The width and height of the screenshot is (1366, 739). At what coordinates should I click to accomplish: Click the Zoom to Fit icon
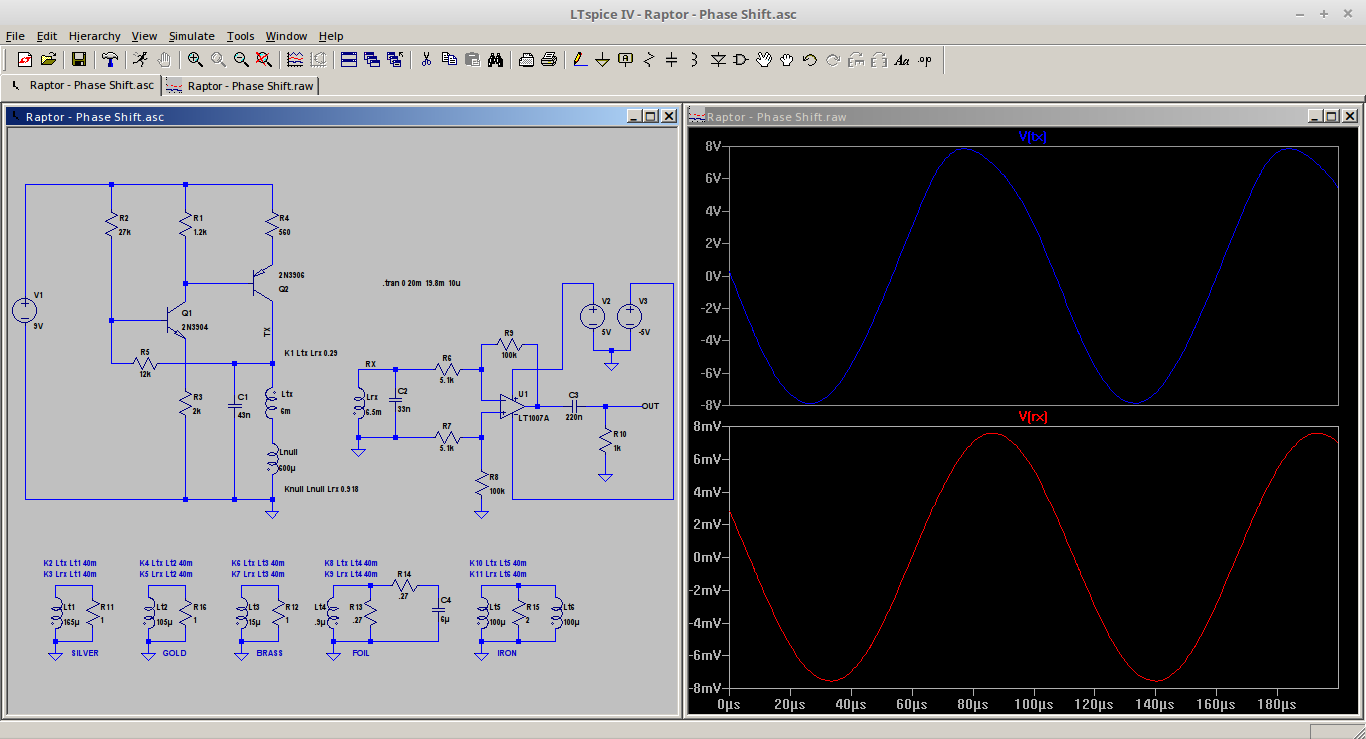(x=264, y=60)
